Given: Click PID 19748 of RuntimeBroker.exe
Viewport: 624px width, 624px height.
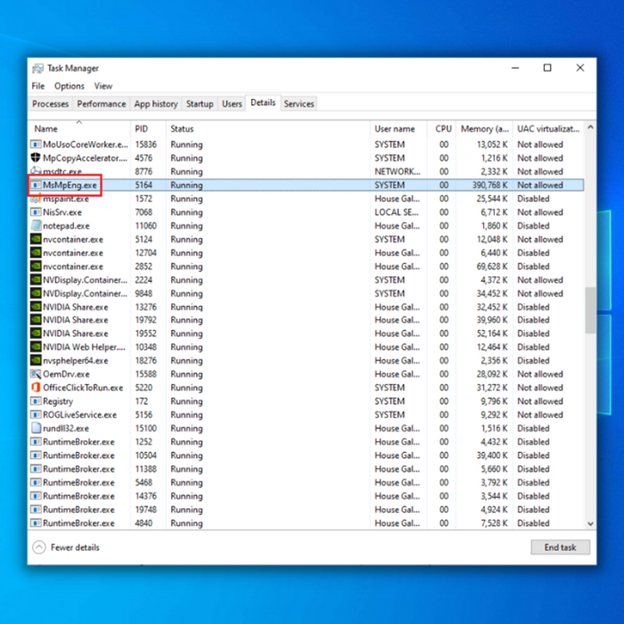Looking at the screenshot, I should 146,509.
